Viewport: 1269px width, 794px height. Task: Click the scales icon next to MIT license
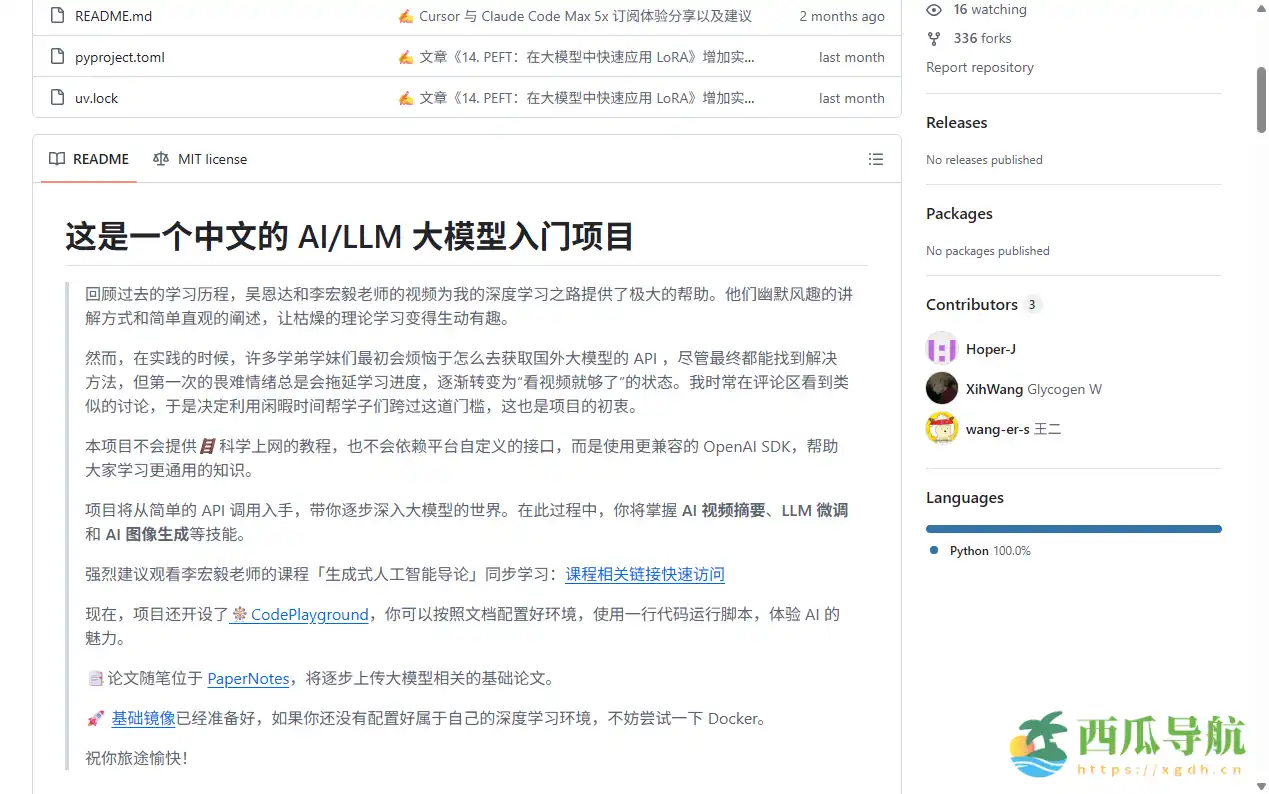(x=160, y=158)
